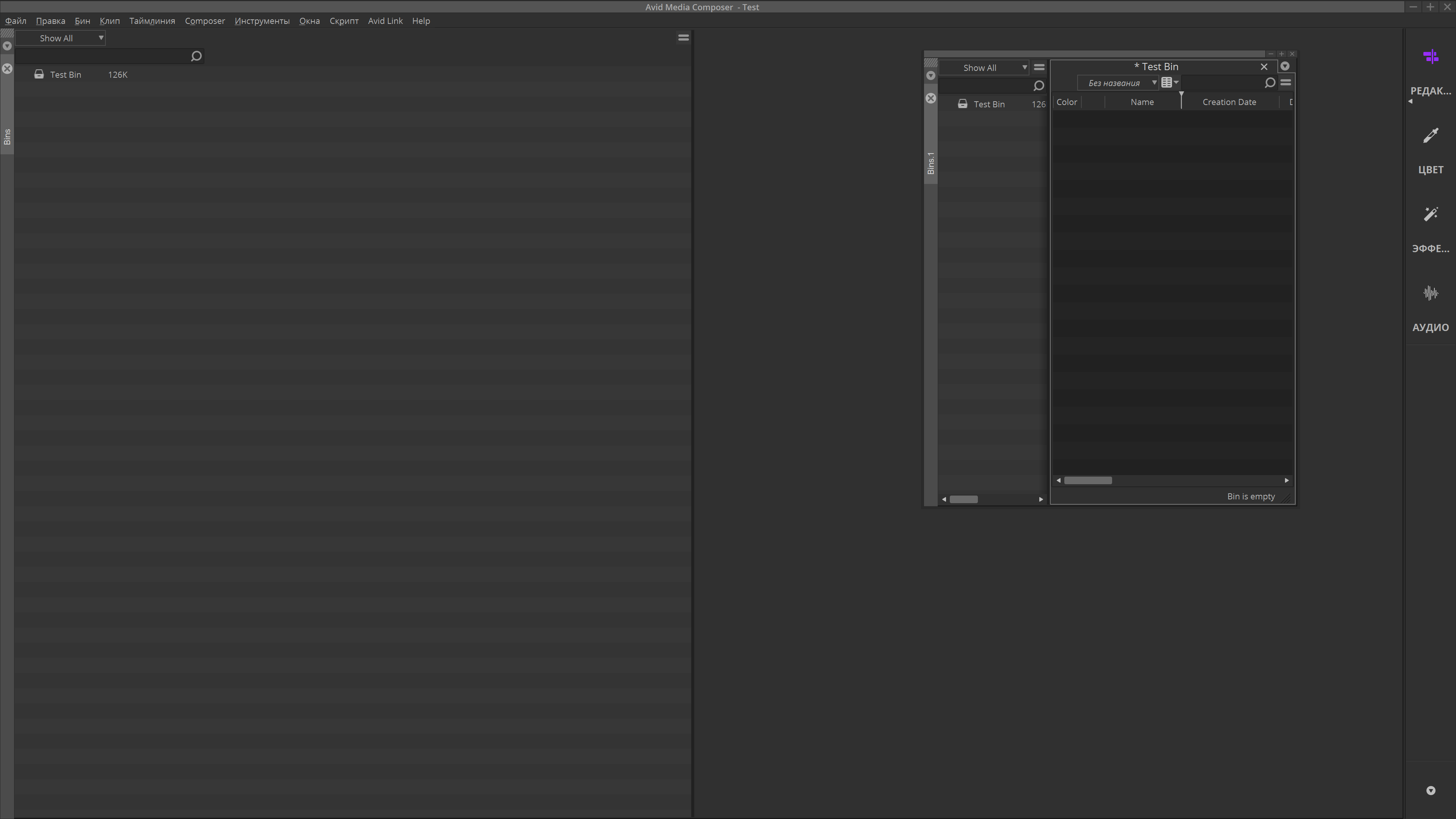Click the Test Bin search magnifier icon
1456x819 pixels.
(1269, 83)
